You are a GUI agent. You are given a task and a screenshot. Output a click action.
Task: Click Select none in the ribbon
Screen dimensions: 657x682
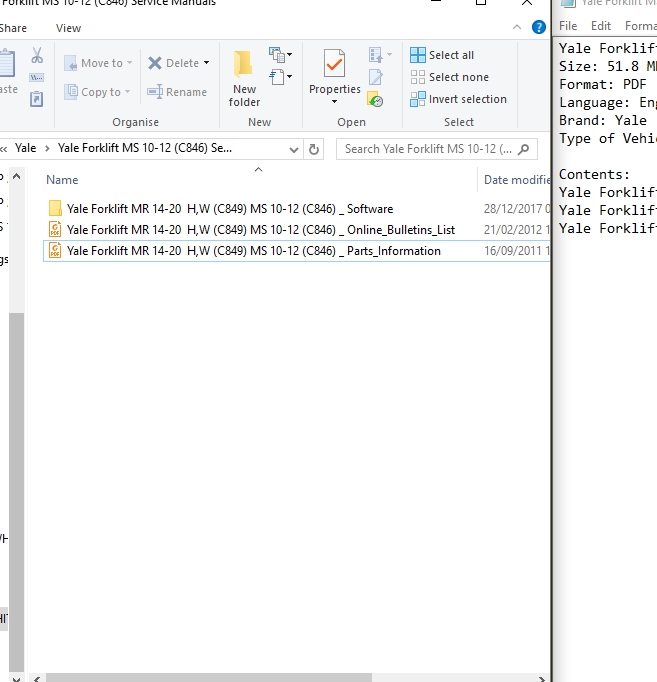click(x=451, y=77)
